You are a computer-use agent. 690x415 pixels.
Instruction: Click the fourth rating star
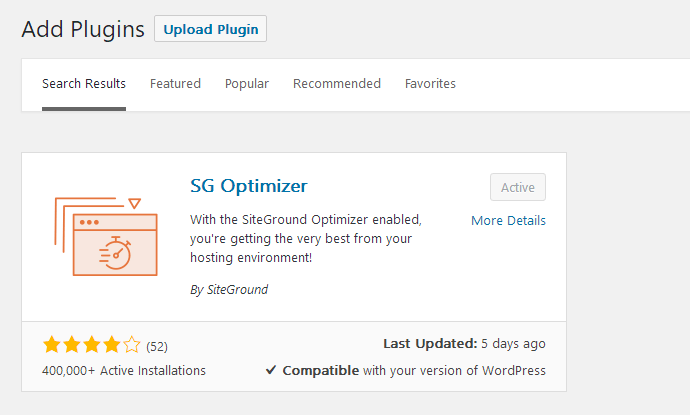tap(112, 345)
